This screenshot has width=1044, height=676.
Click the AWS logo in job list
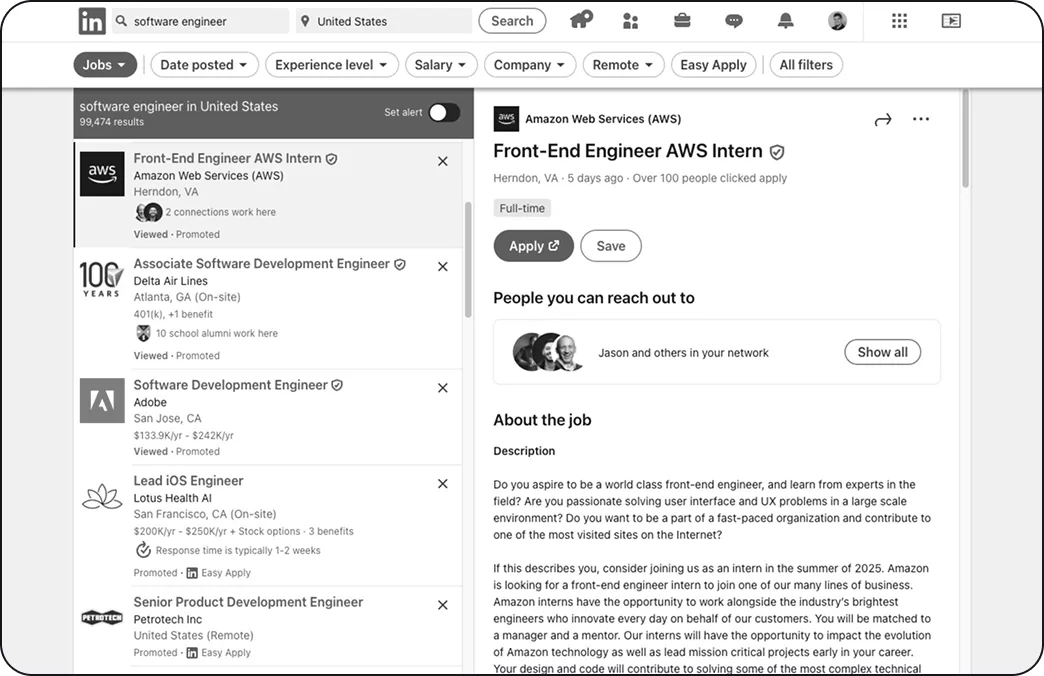pos(102,174)
